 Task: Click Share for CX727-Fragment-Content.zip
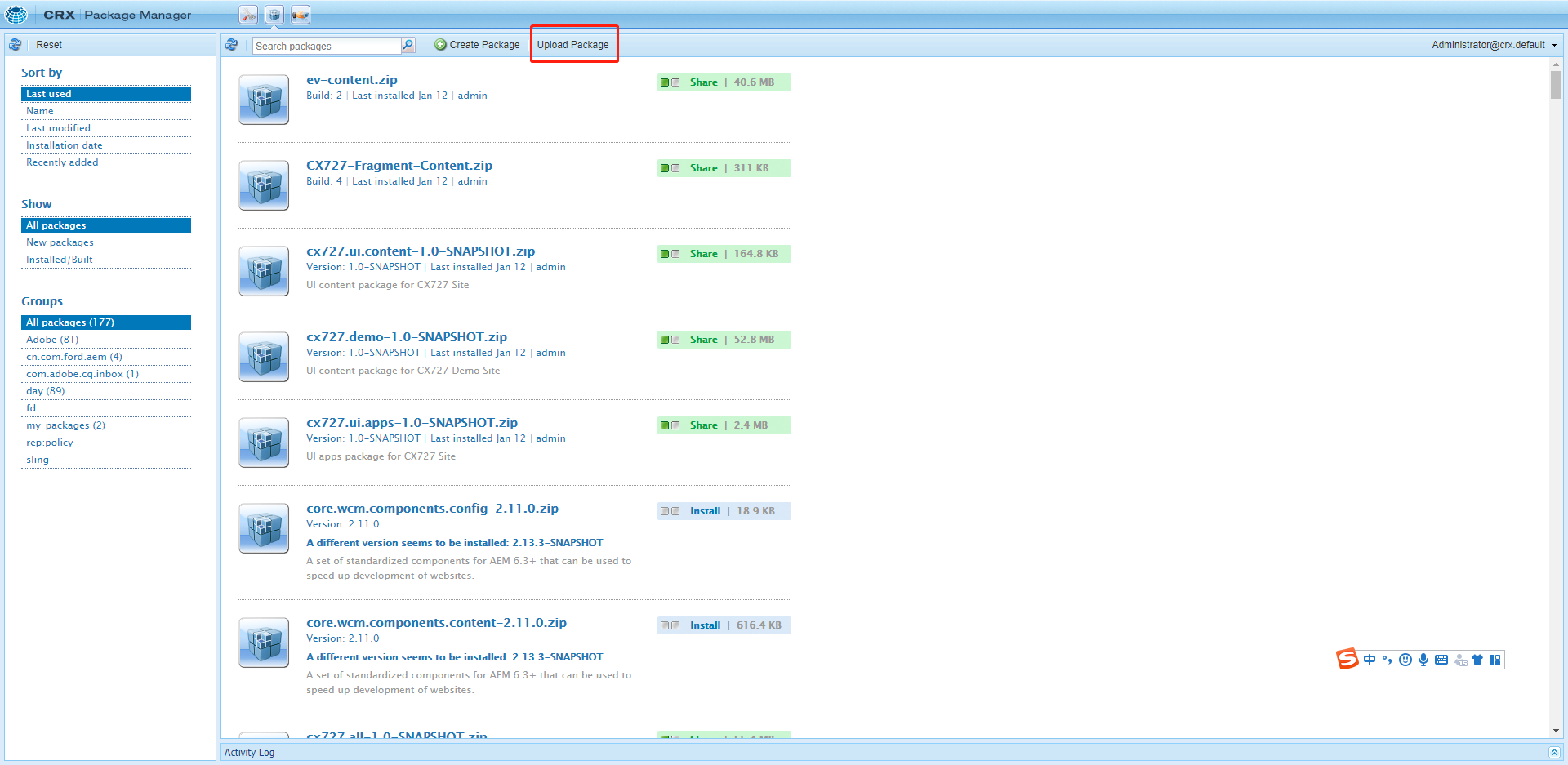pyautogui.click(x=703, y=168)
